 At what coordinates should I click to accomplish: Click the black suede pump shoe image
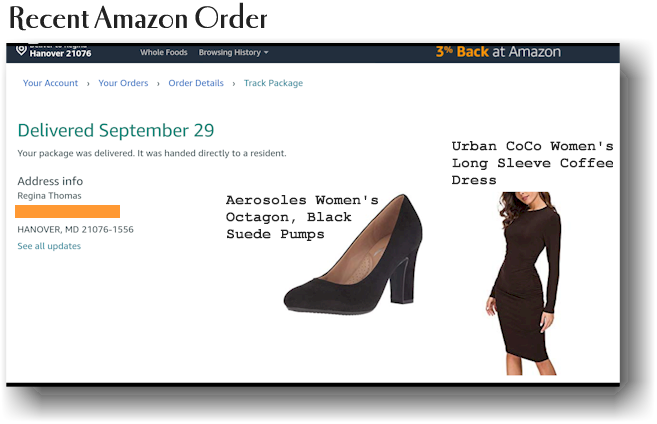(x=353, y=254)
